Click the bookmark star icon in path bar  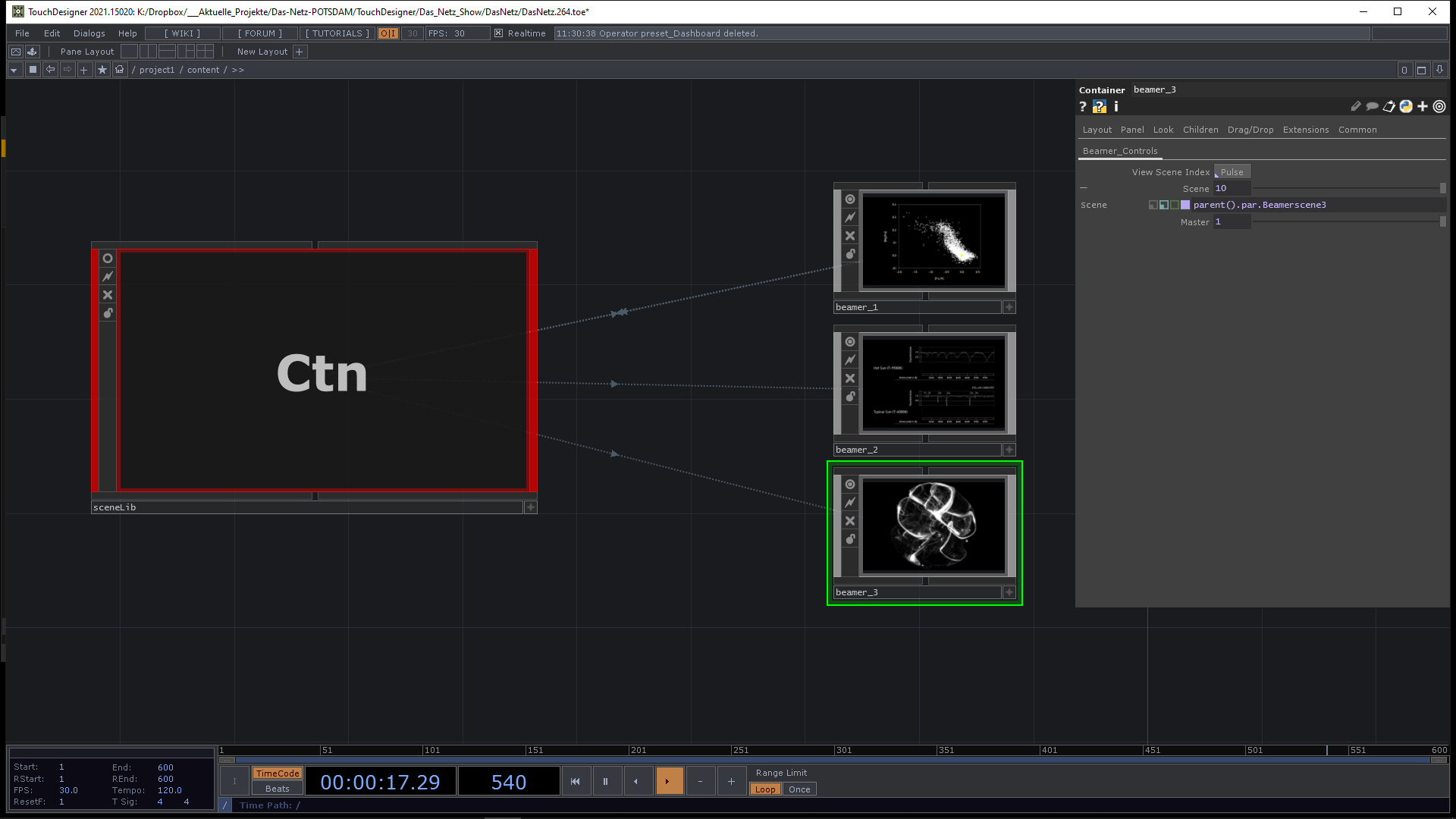pos(102,70)
